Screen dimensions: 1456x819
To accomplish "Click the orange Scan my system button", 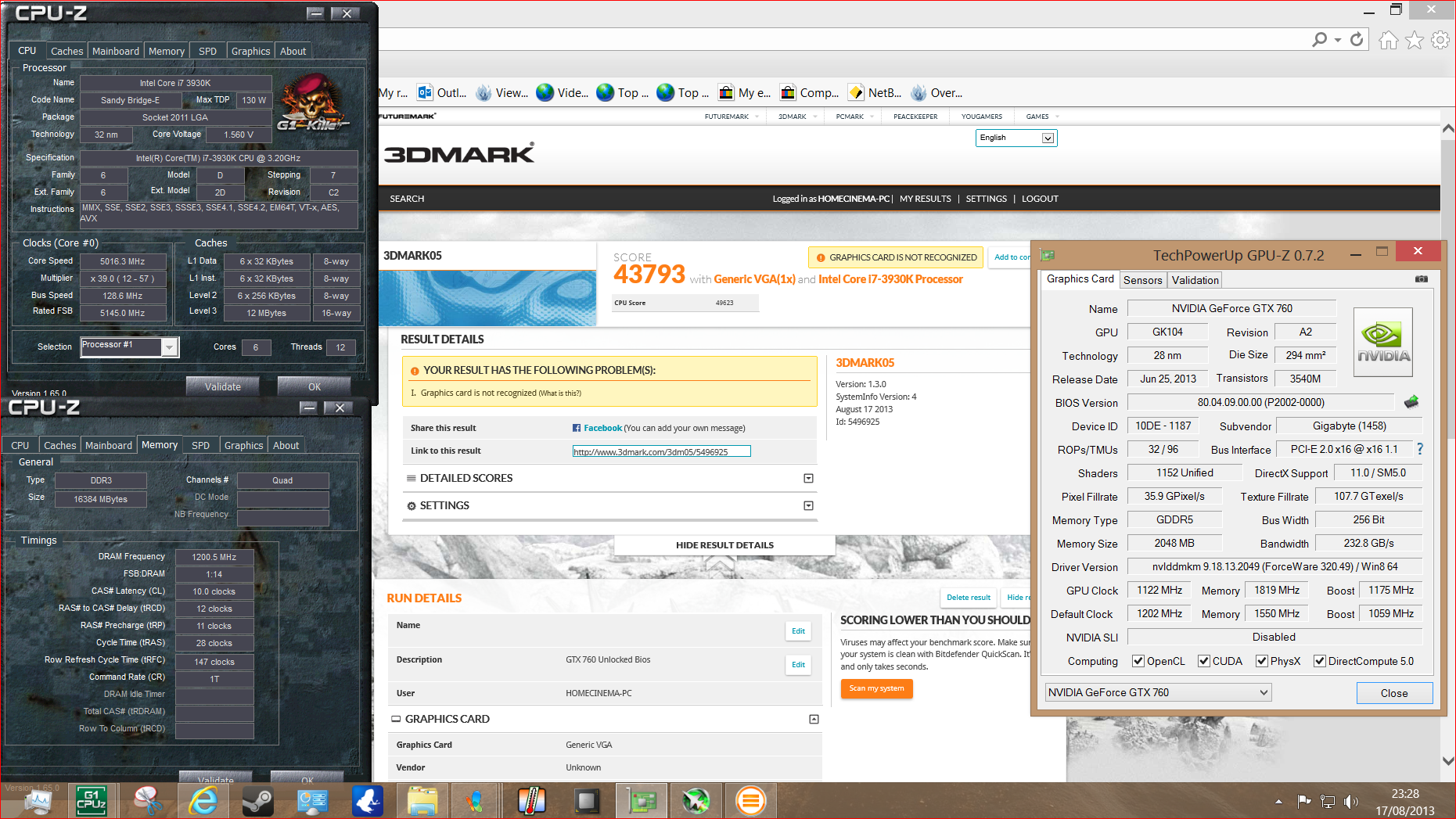I will (x=876, y=688).
